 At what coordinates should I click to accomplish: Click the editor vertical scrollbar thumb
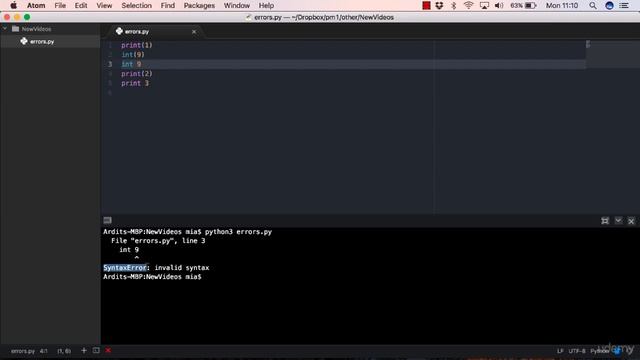tap(588, 44)
